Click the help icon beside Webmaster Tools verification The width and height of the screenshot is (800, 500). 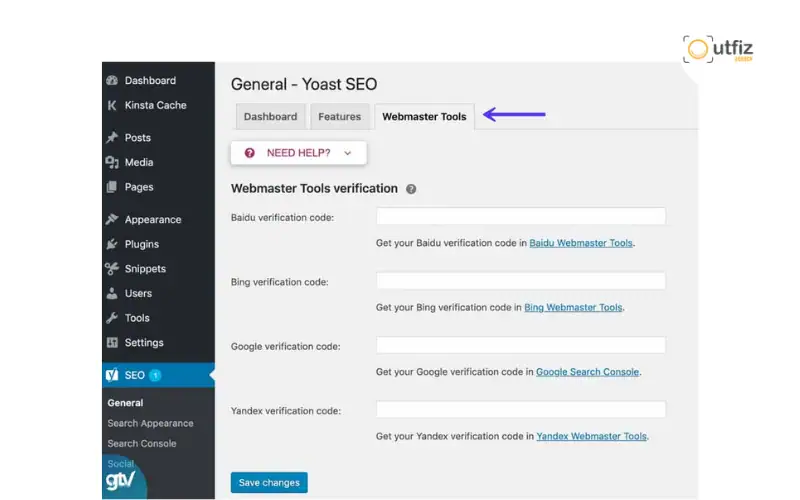pyautogui.click(x=411, y=189)
